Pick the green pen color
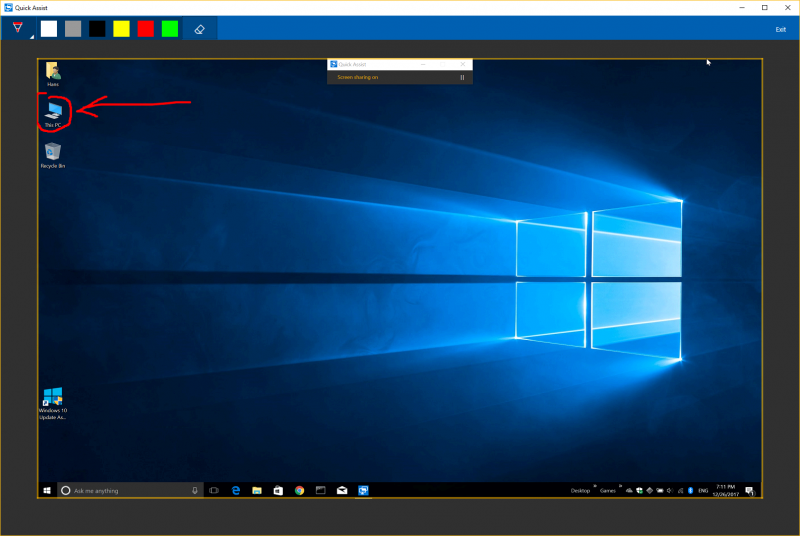This screenshot has width=800, height=536. (x=170, y=29)
